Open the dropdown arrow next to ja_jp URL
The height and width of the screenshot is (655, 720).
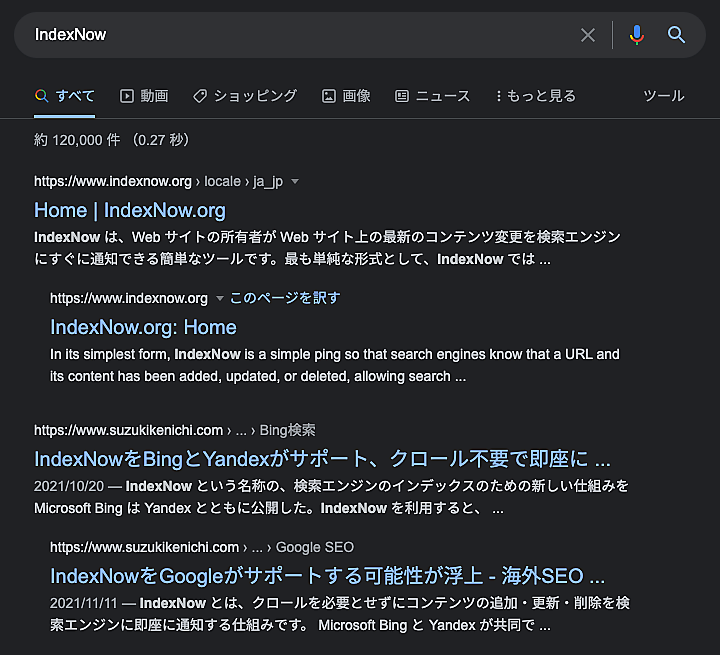(x=295, y=182)
